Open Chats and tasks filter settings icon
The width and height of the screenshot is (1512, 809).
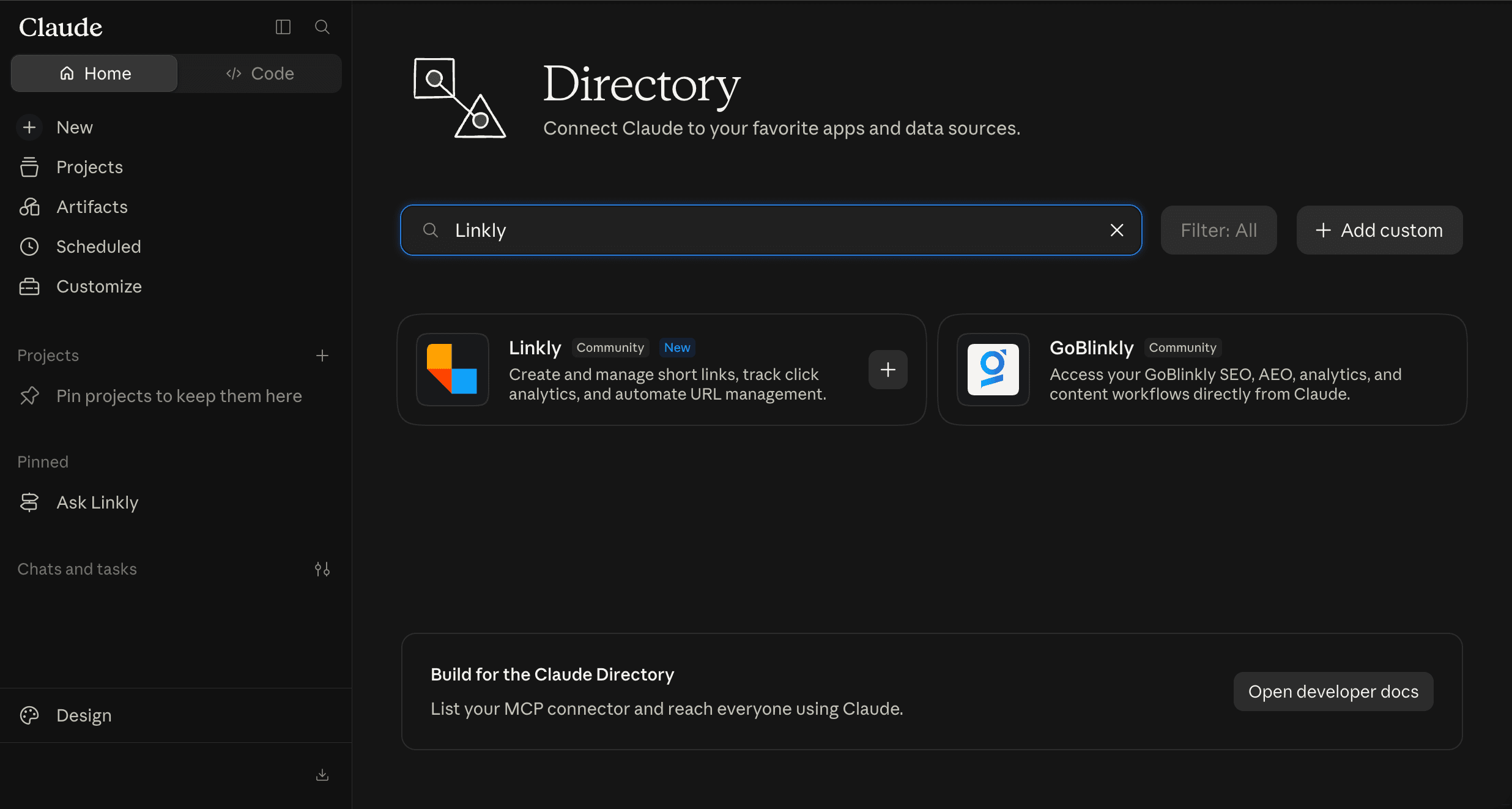(x=322, y=569)
